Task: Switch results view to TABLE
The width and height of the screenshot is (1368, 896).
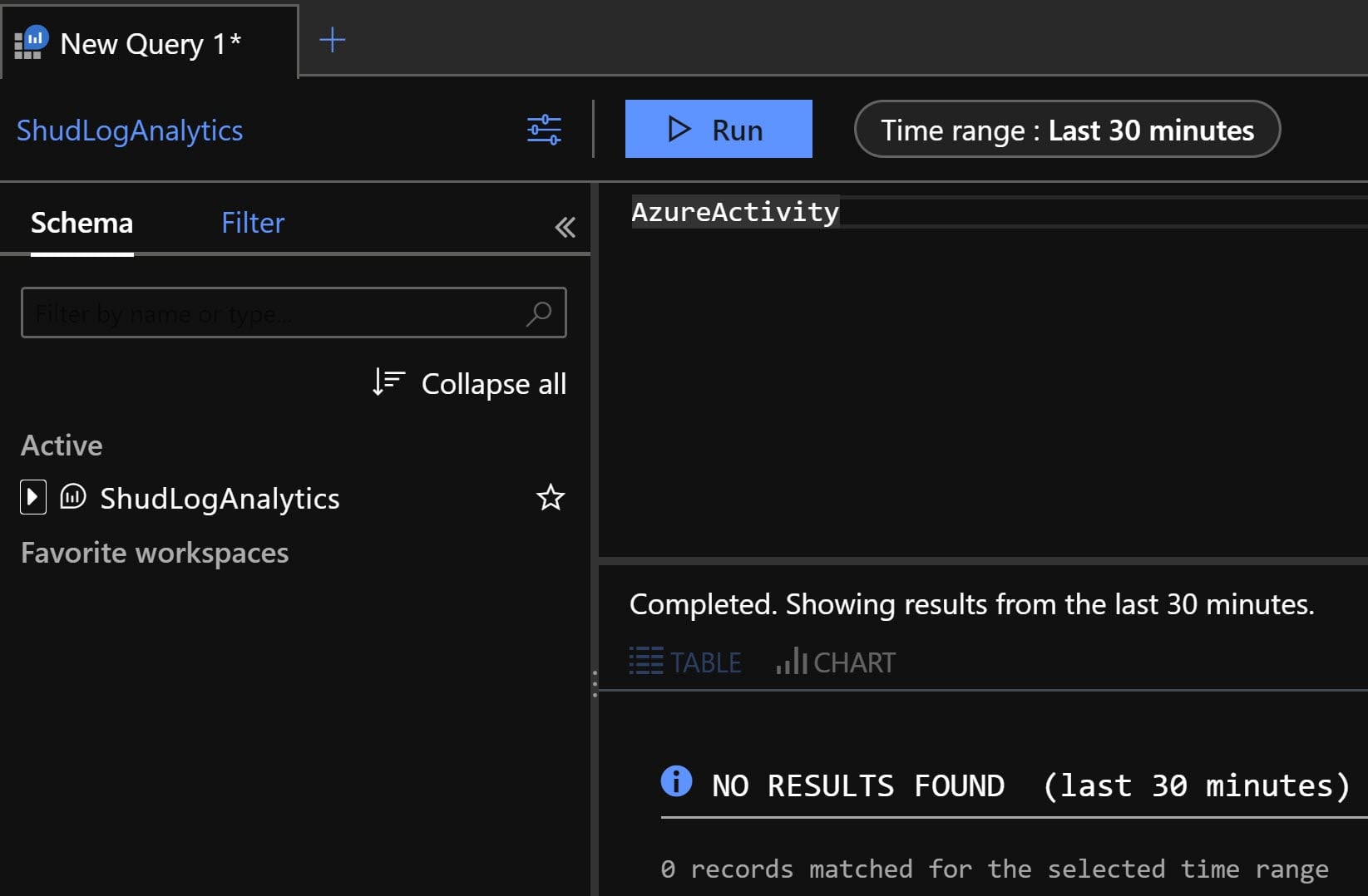Action: click(x=685, y=662)
